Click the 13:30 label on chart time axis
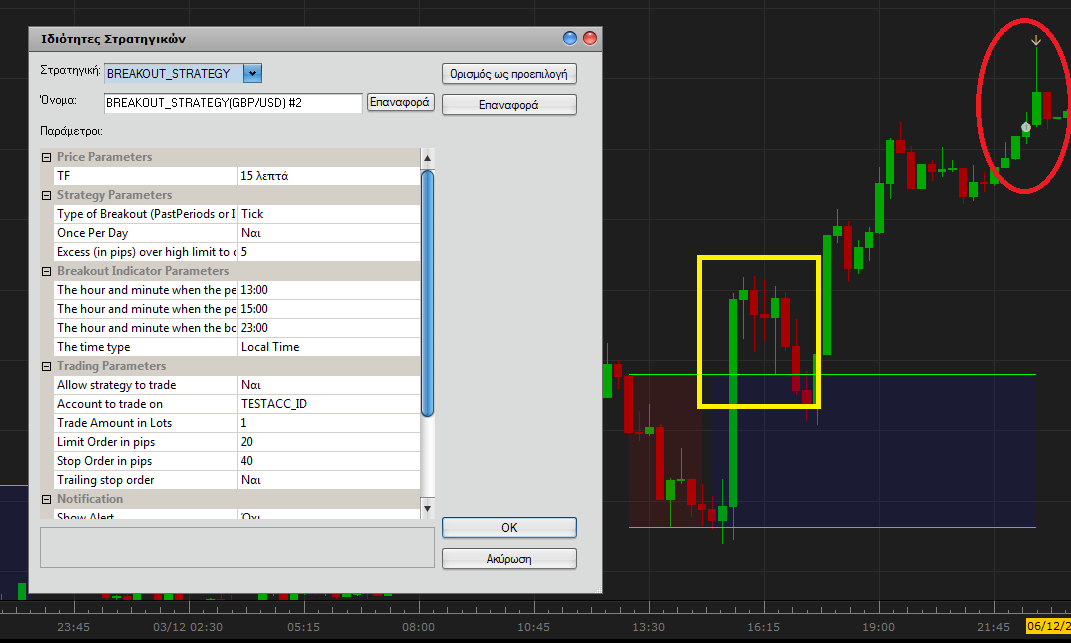 pos(648,627)
